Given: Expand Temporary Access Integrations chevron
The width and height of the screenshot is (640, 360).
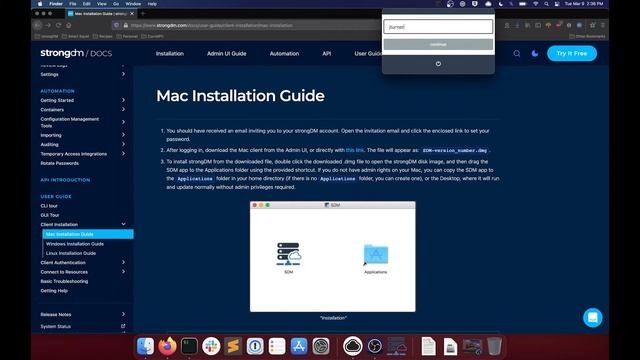Looking at the screenshot, I should 123,153.
